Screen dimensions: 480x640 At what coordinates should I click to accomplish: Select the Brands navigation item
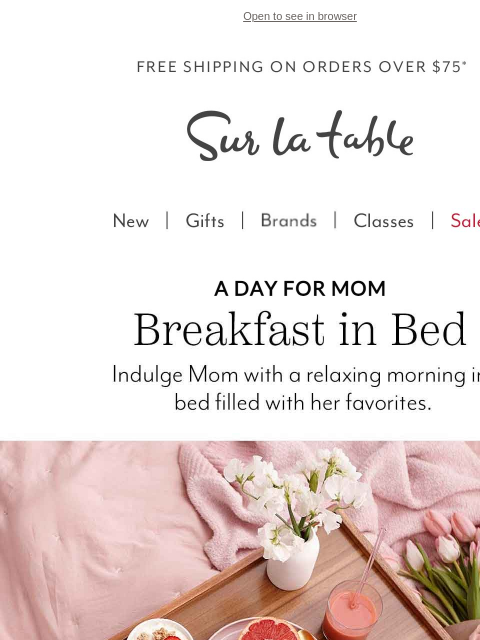click(x=289, y=220)
